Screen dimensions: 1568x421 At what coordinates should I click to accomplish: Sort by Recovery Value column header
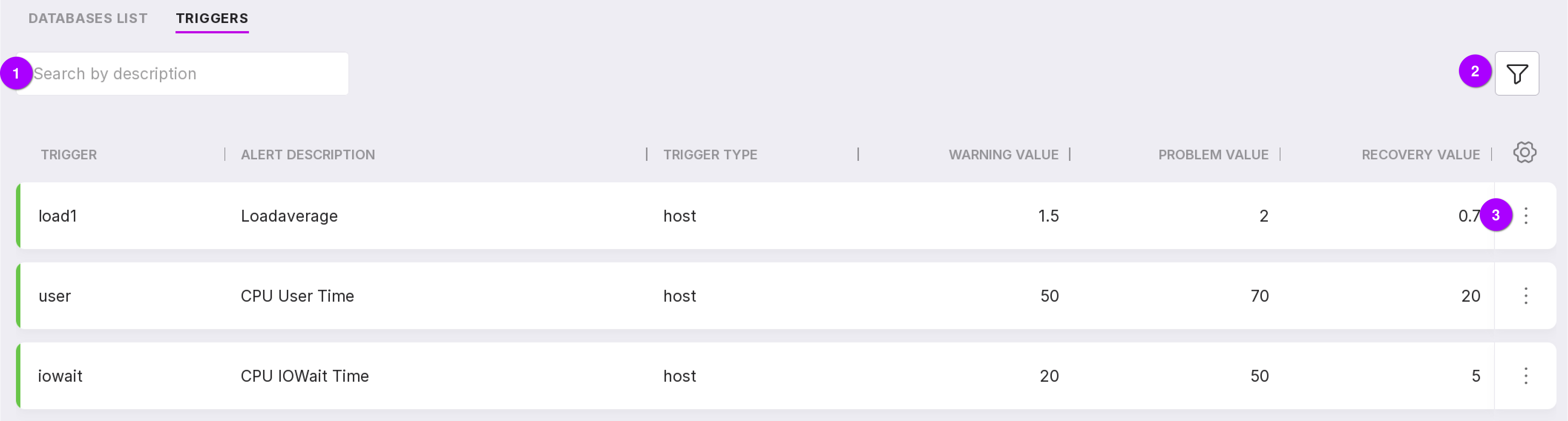pyautogui.click(x=1420, y=155)
